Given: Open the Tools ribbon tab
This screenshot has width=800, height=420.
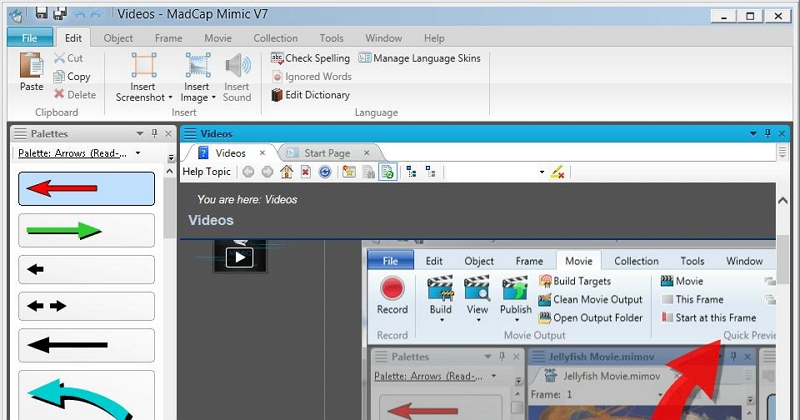Looking at the screenshot, I should tap(332, 38).
